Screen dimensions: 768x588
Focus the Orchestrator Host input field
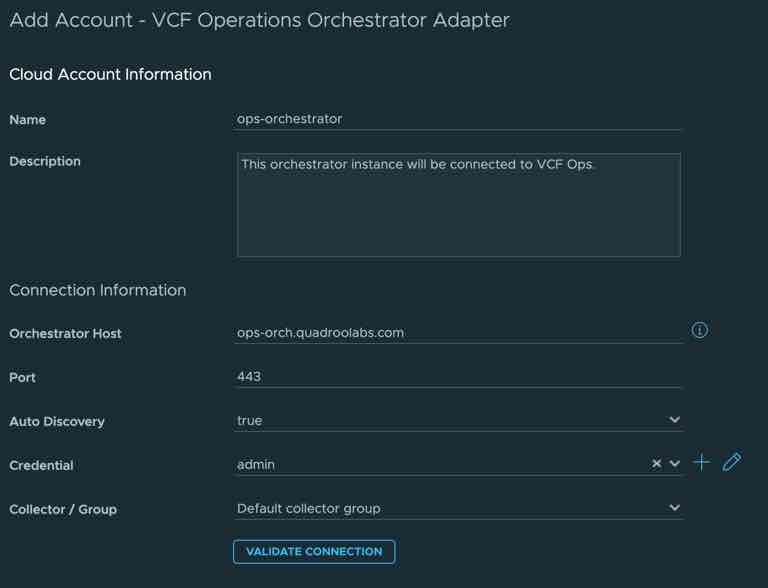pyautogui.click(x=458, y=333)
